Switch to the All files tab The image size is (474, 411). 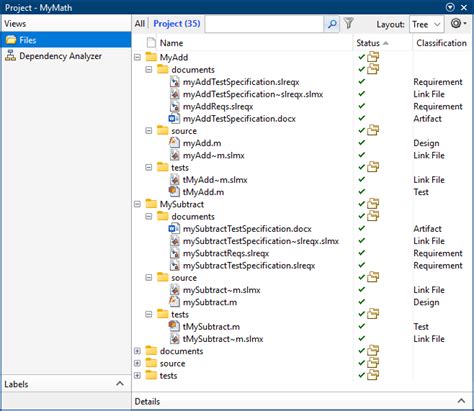coord(140,24)
